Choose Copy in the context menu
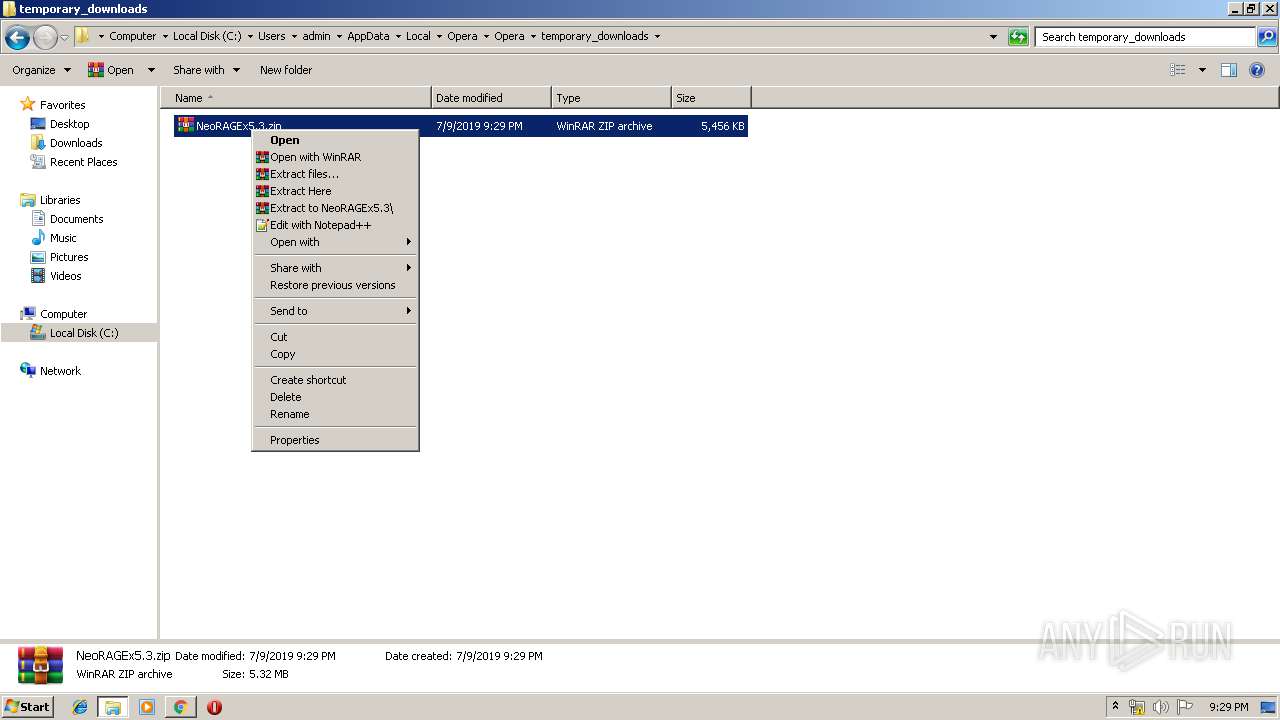 pos(335,354)
